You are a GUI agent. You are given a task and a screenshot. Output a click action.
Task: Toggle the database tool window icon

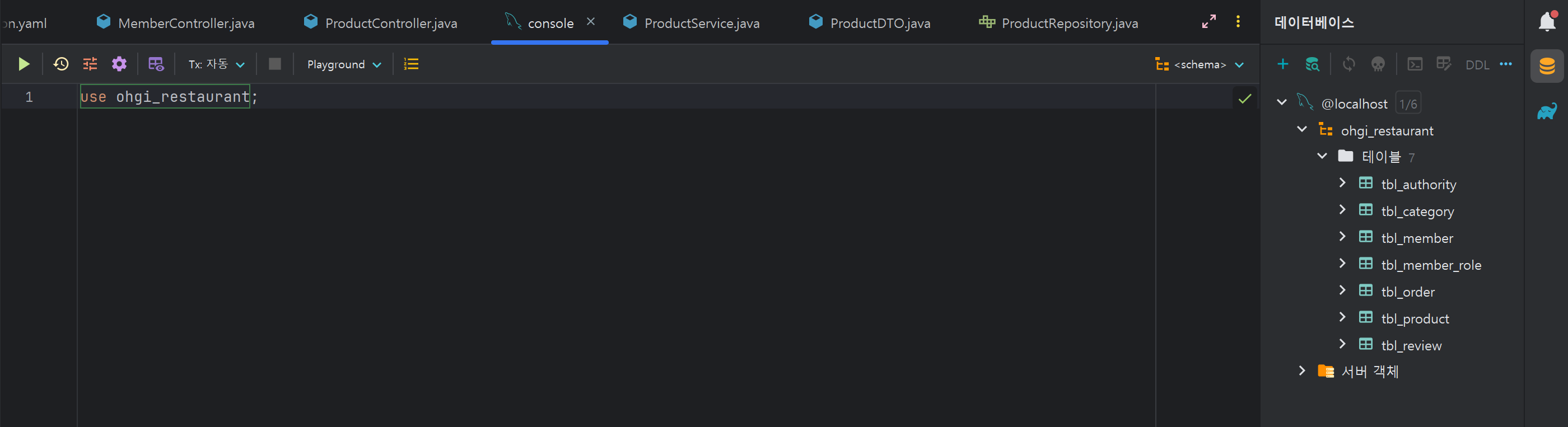[x=1547, y=65]
